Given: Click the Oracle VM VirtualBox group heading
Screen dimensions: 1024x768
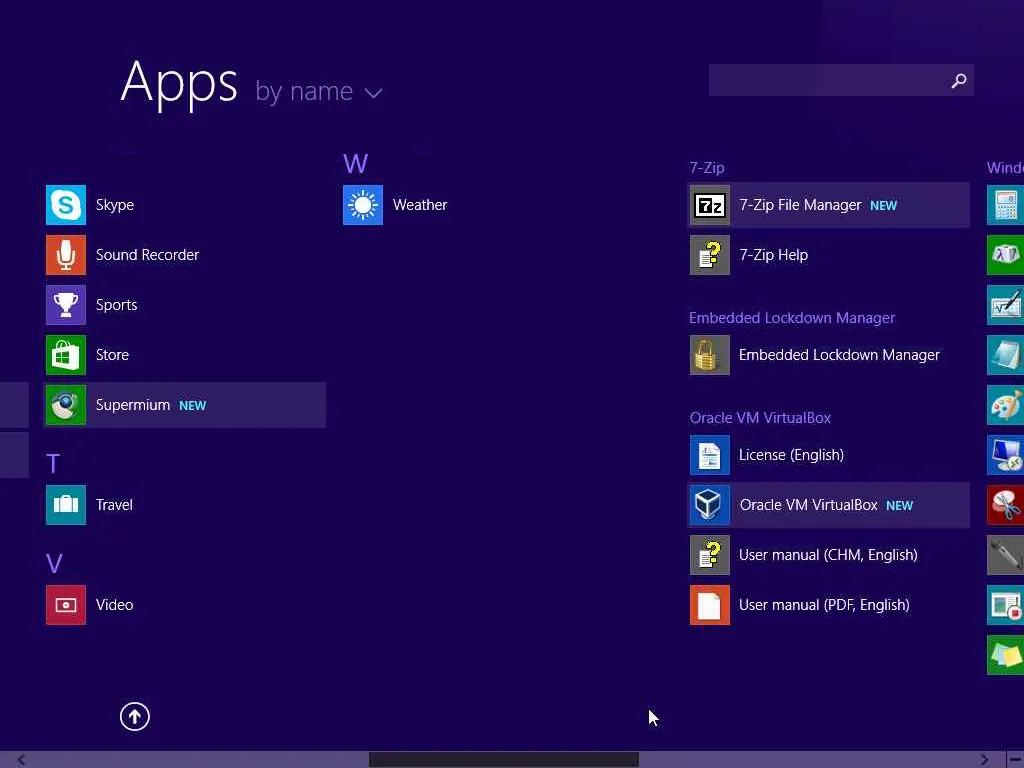Looking at the screenshot, I should (760, 418).
